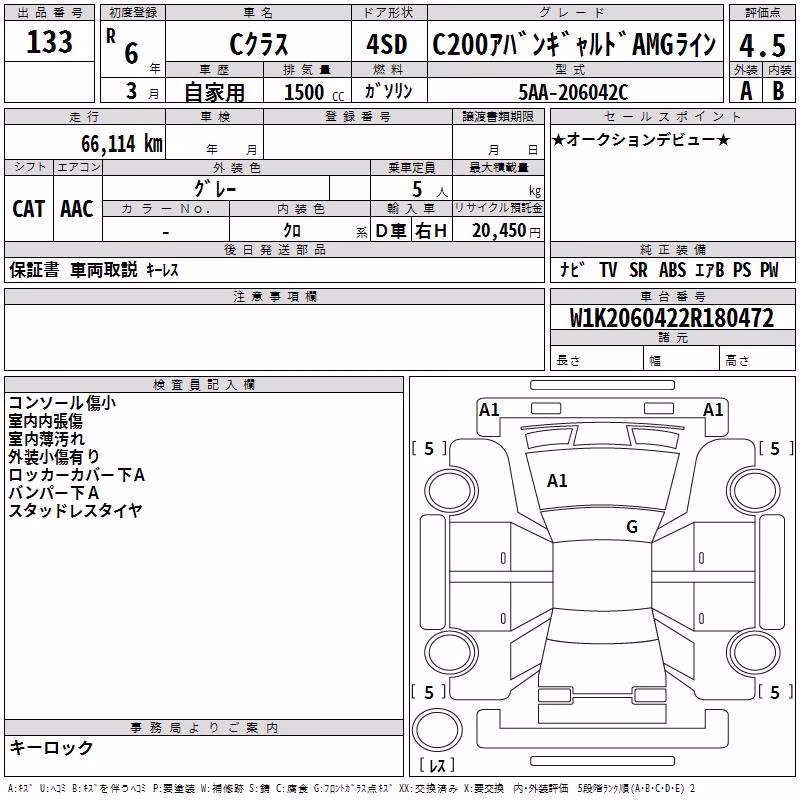Image resolution: width=800 pixels, height=800 pixels.
Task: Select exterior grade A
Action: pos(745,91)
